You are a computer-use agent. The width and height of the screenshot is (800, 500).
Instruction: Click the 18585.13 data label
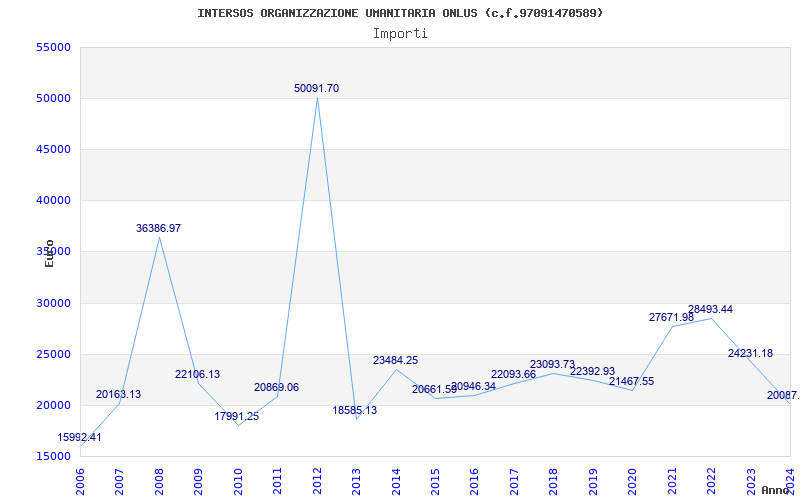[354, 410]
